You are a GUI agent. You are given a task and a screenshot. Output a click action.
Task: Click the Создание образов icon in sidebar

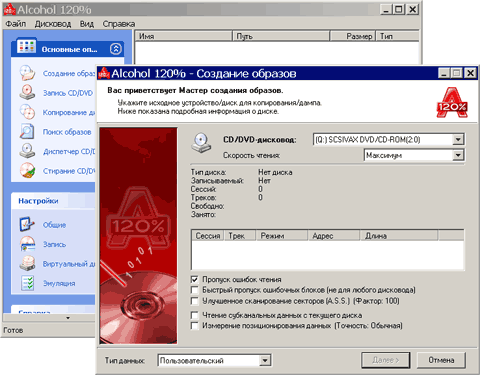coord(27,73)
